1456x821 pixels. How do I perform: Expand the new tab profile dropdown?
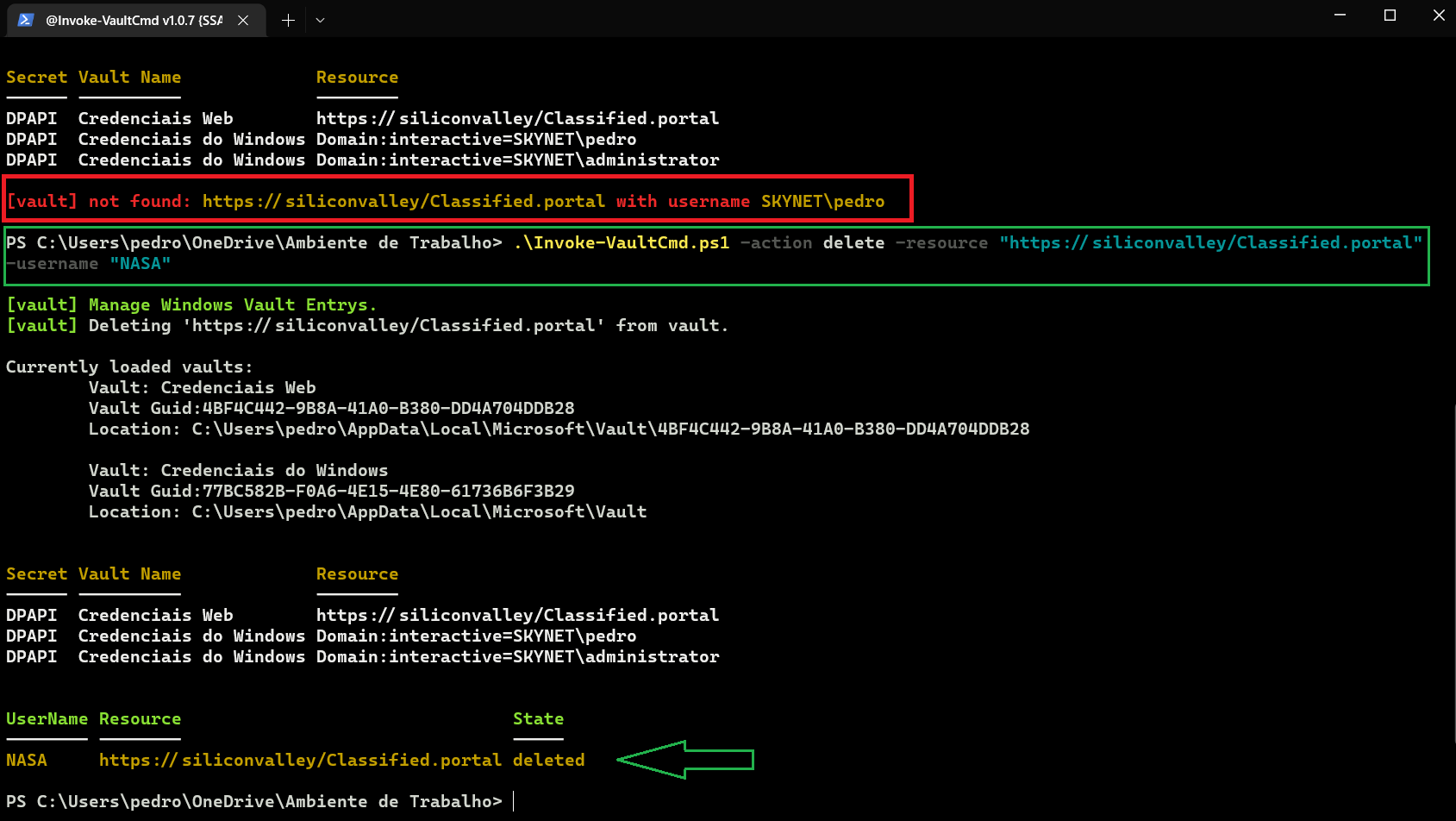[320, 20]
